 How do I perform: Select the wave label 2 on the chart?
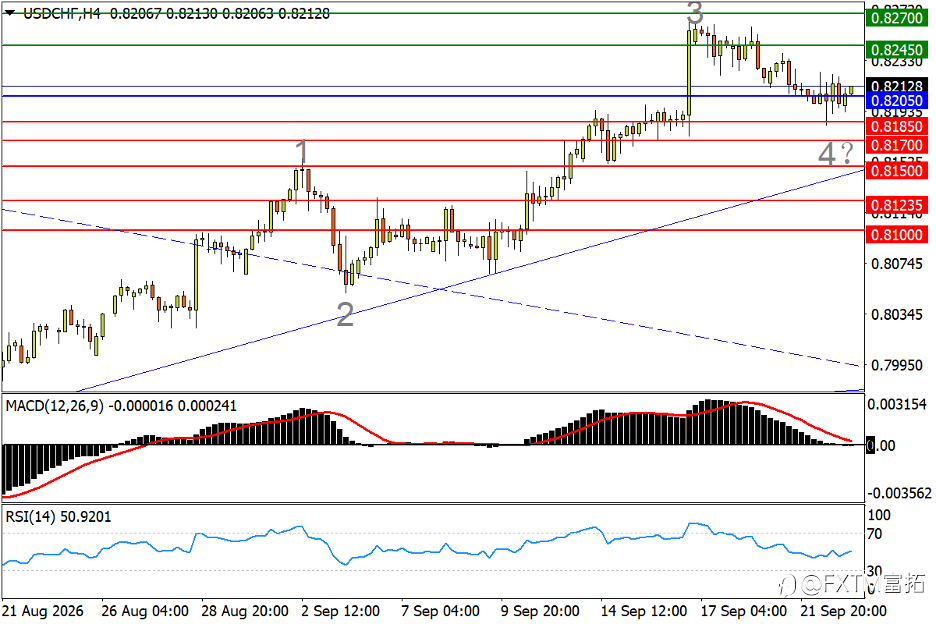[345, 314]
